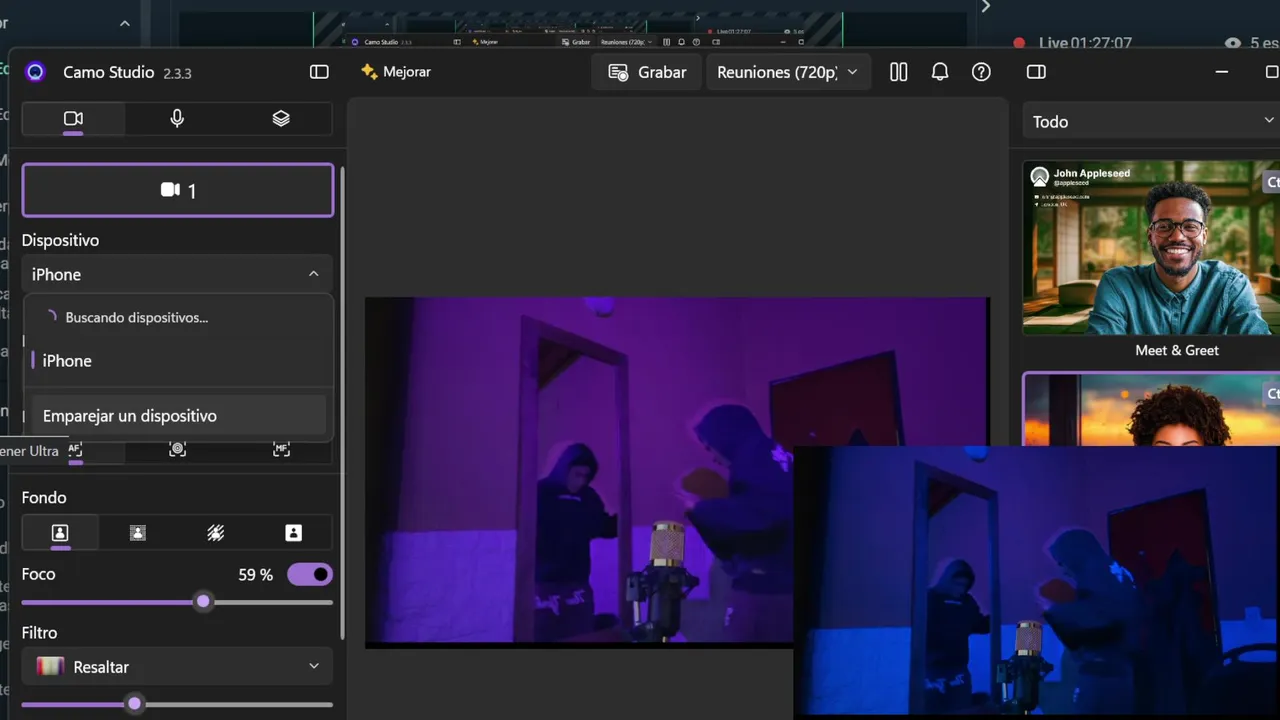Viewport: 1280px width, 720px height.
Task: Click the 59 % focus value
Action: pyautogui.click(x=255, y=575)
